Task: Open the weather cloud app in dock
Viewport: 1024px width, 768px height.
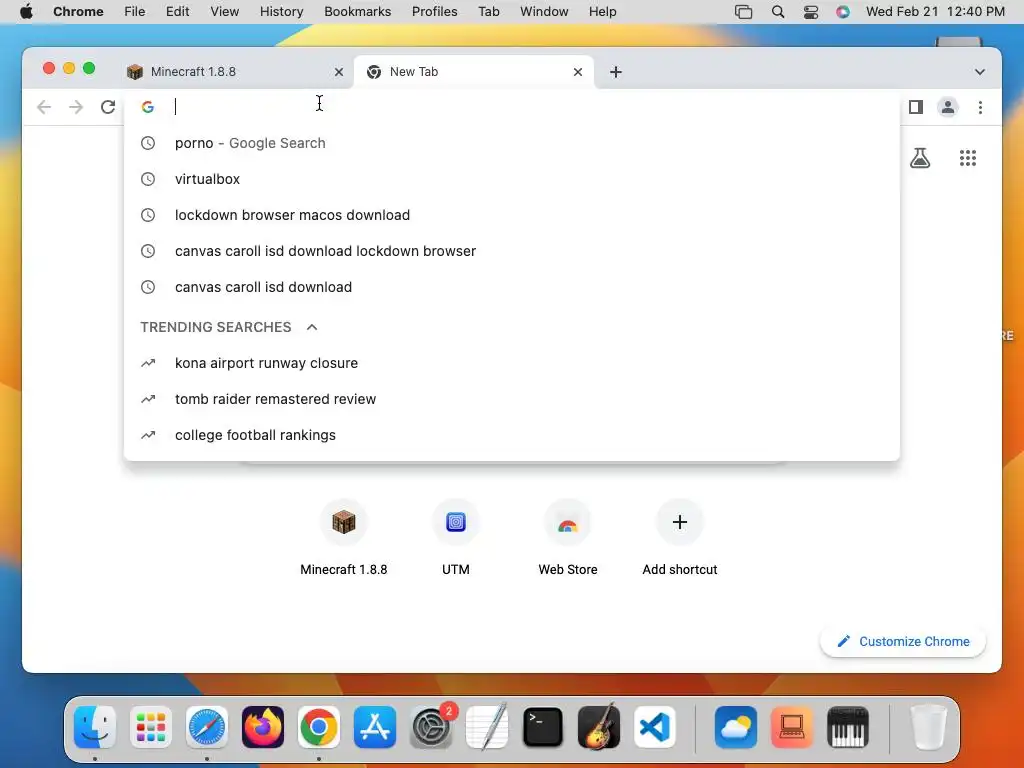Action: click(736, 727)
